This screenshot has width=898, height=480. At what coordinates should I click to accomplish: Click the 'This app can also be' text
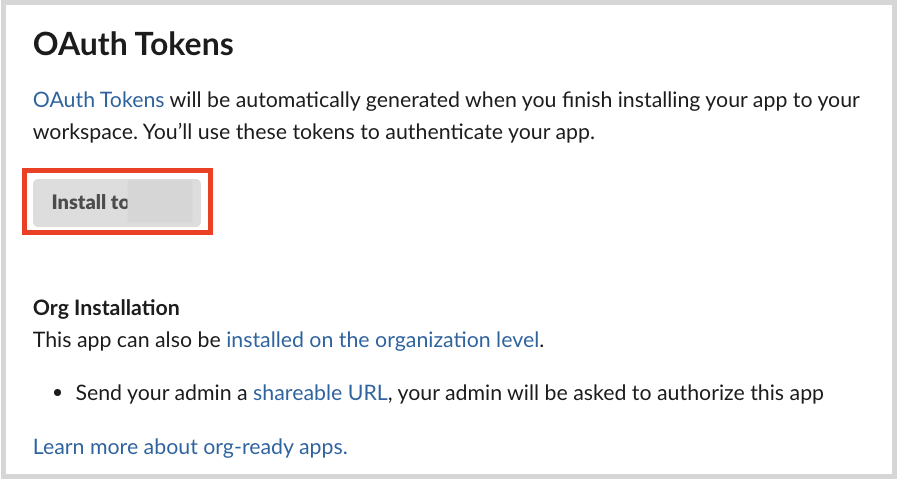[127, 340]
